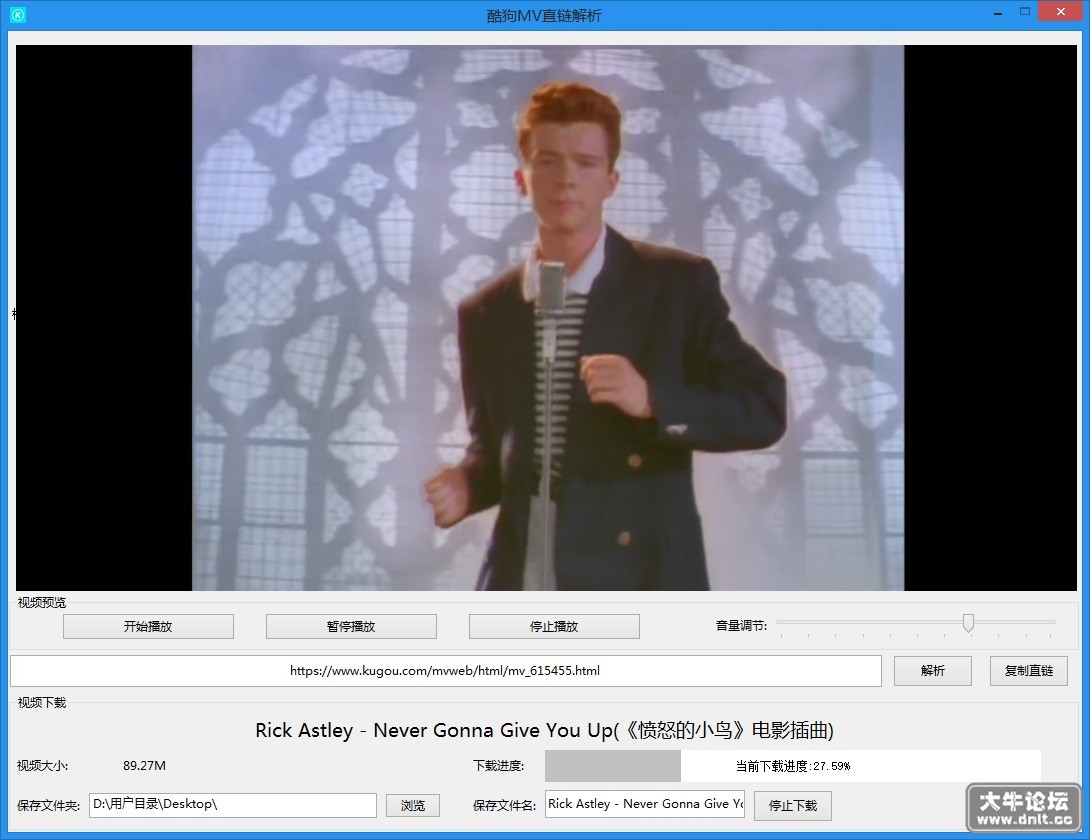Click the window title 酷狗MV直链解析
Viewport: 1090px width, 840px height.
click(x=544, y=15)
